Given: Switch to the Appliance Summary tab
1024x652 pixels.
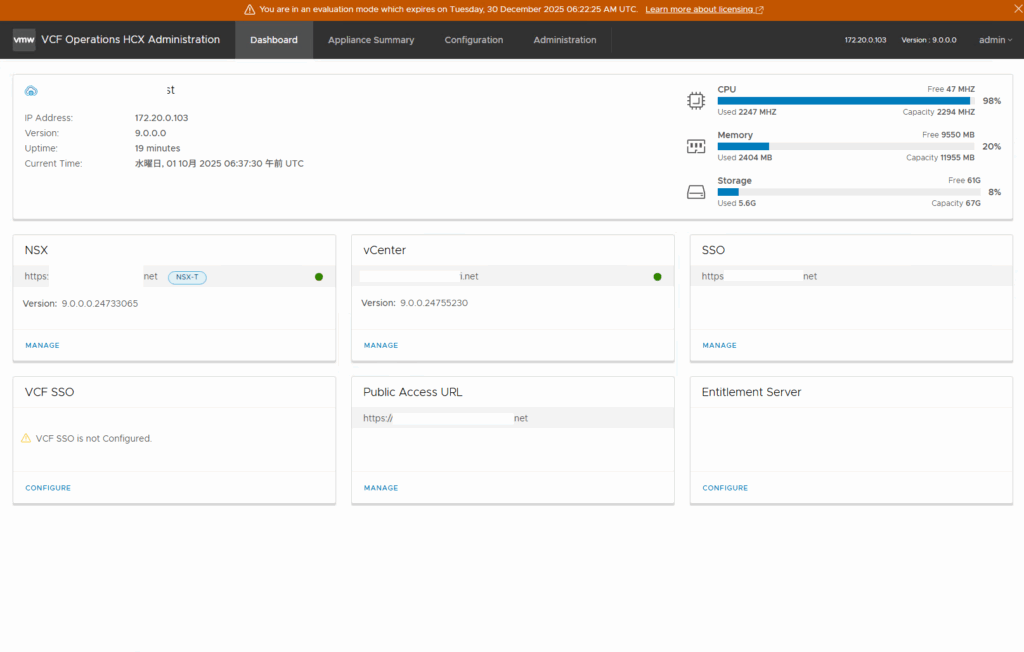Looking at the screenshot, I should point(371,40).
